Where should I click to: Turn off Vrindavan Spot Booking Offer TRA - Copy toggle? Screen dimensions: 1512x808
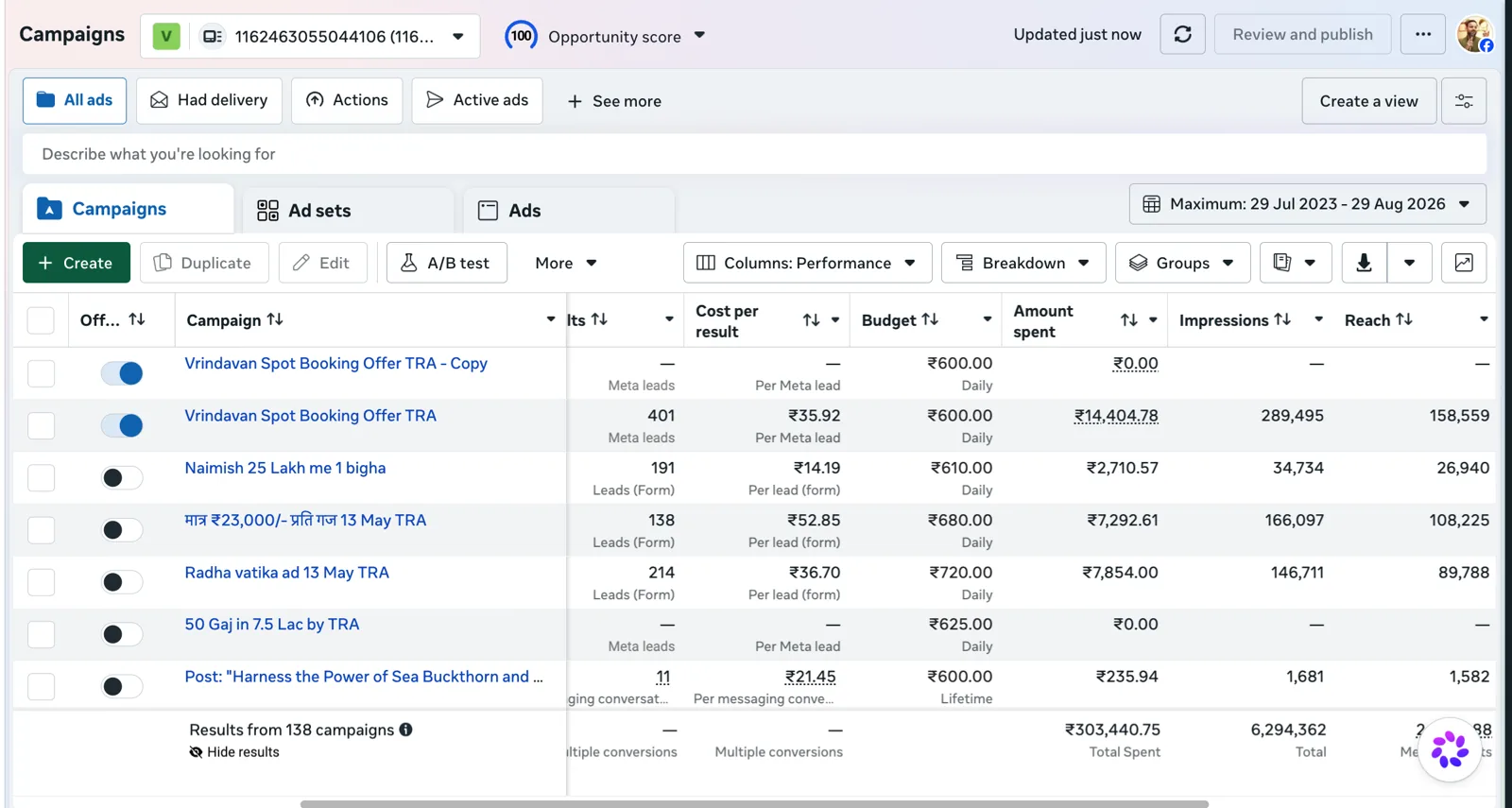(x=122, y=373)
